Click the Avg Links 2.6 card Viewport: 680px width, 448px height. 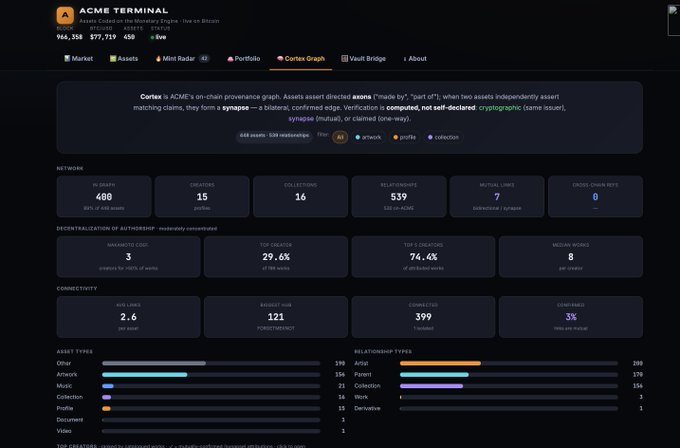tap(128, 317)
